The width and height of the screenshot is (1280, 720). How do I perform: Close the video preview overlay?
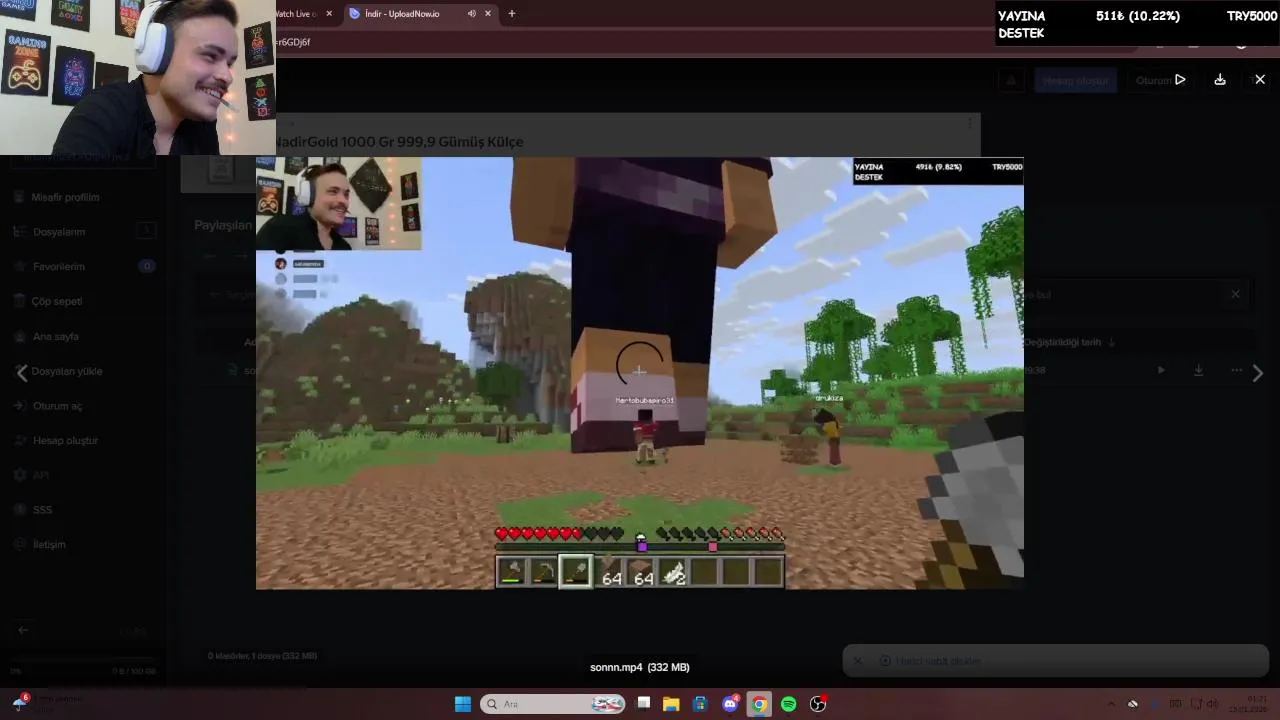1260,80
